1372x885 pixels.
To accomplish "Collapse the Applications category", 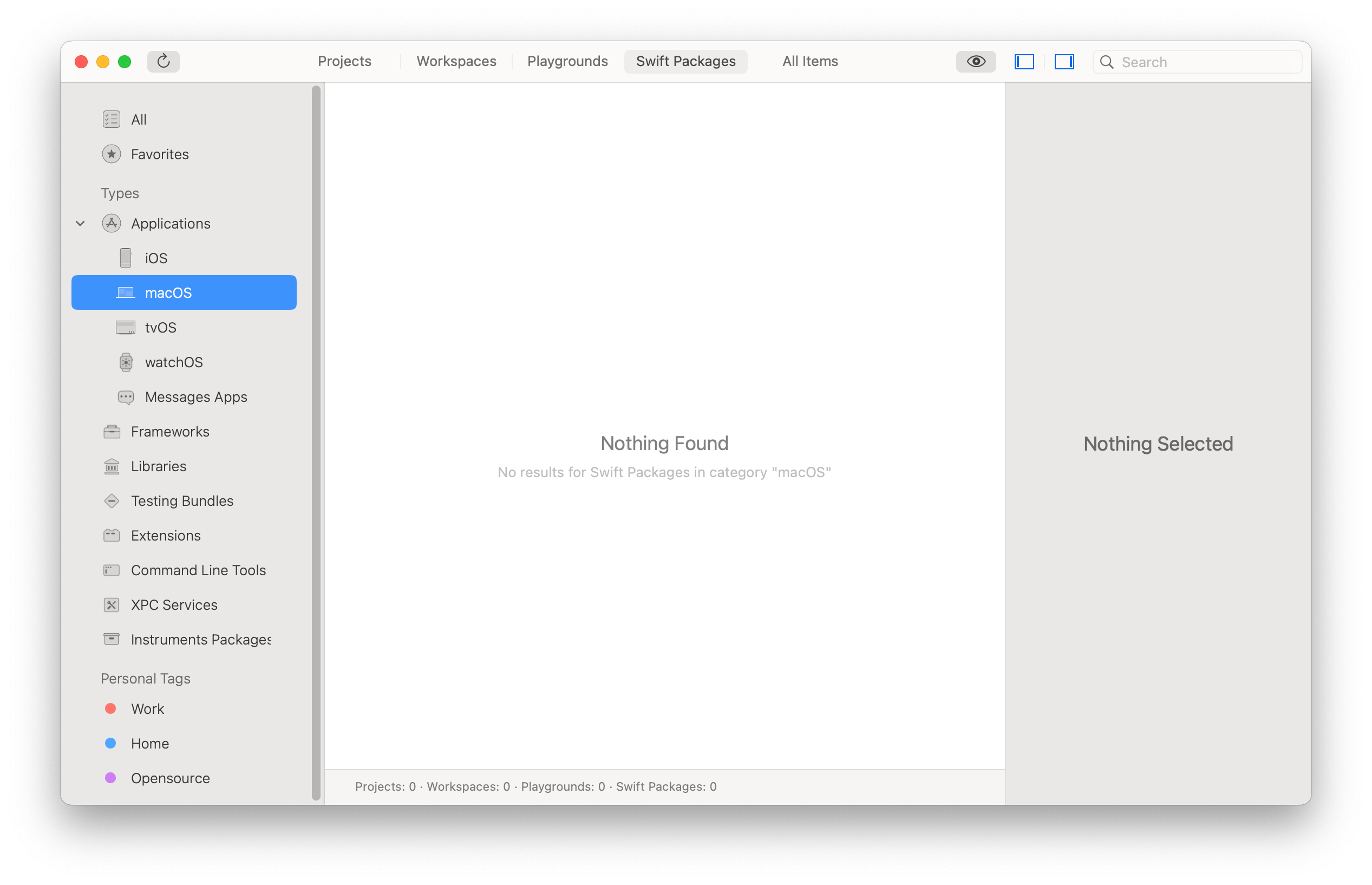I will (x=80, y=224).
